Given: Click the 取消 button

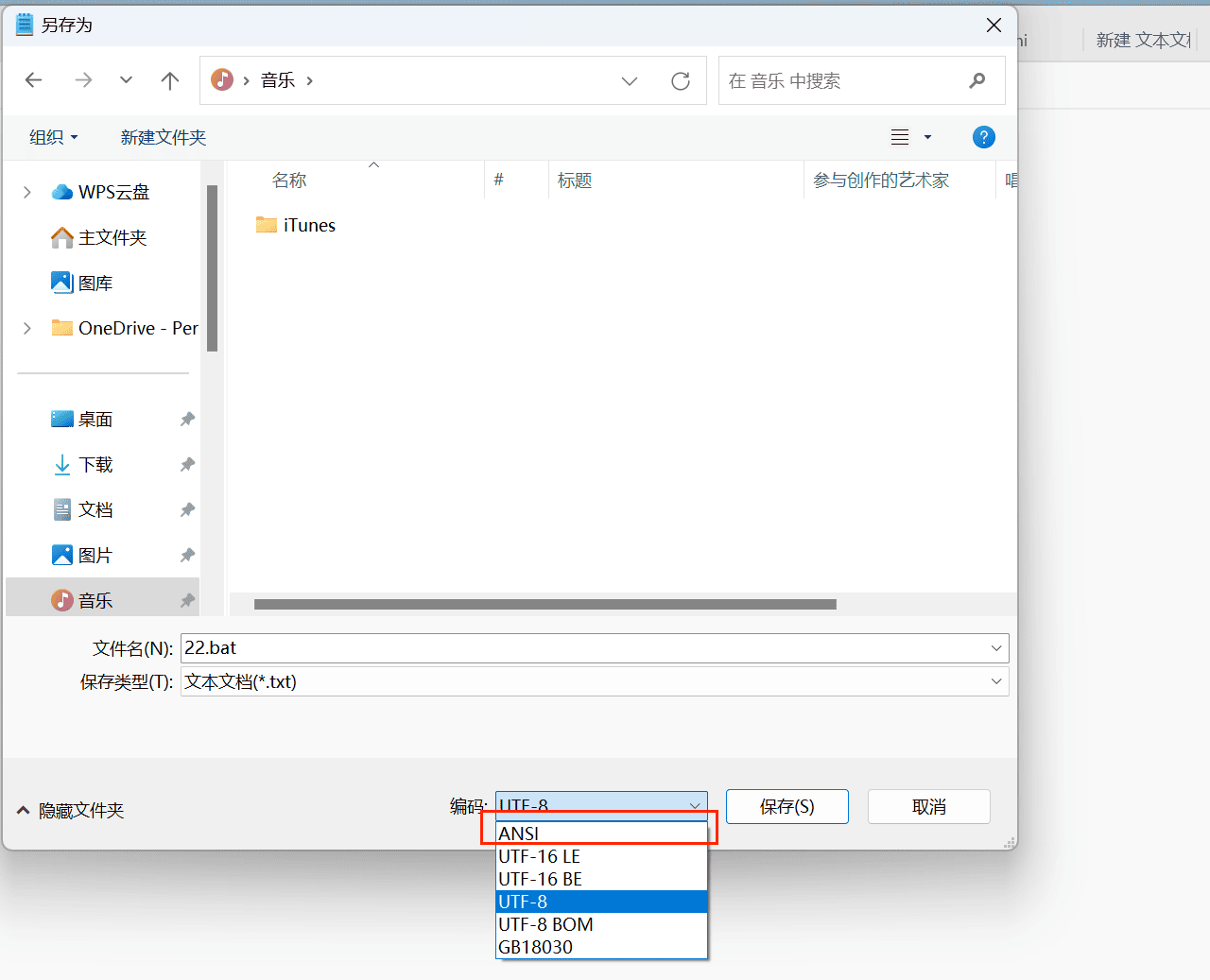Looking at the screenshot, I should (929, 807).
